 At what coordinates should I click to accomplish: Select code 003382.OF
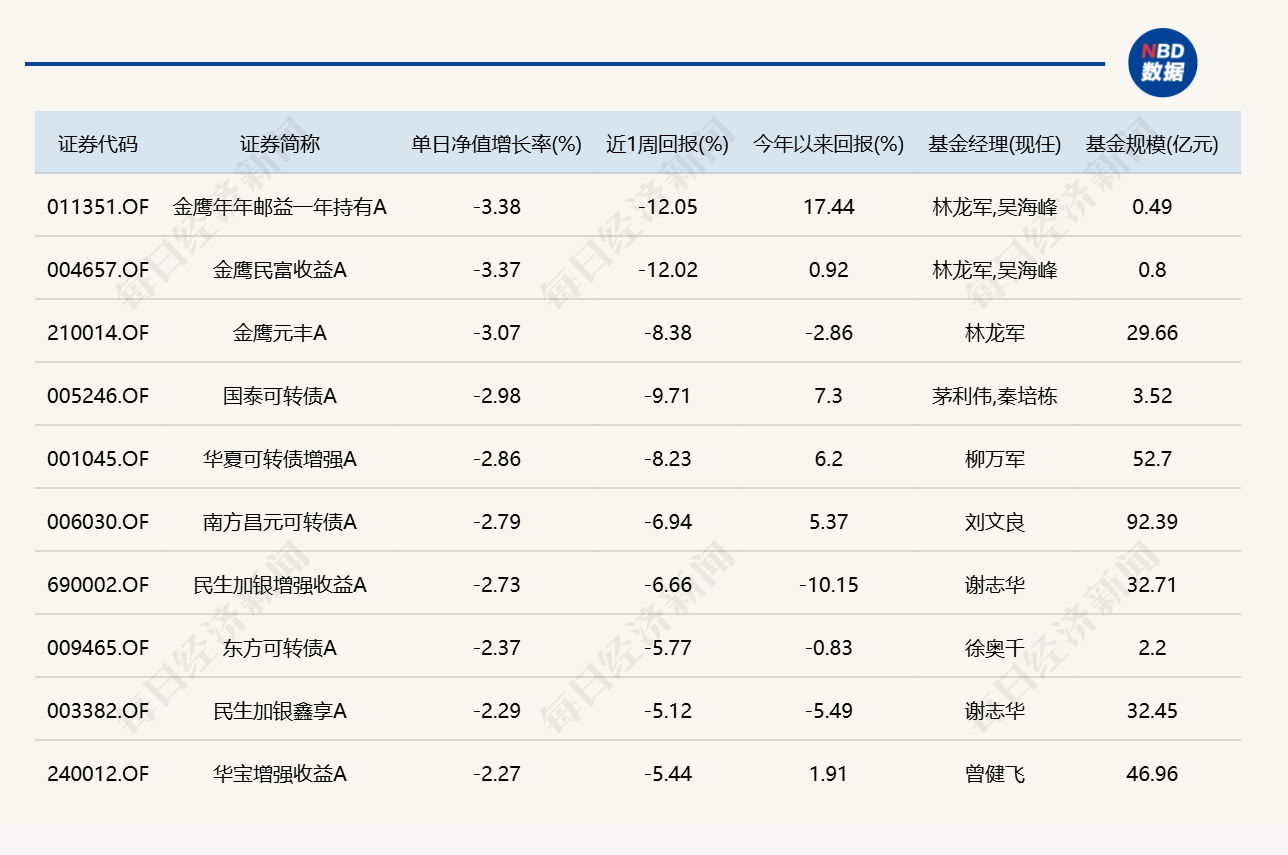coord(98,711)
